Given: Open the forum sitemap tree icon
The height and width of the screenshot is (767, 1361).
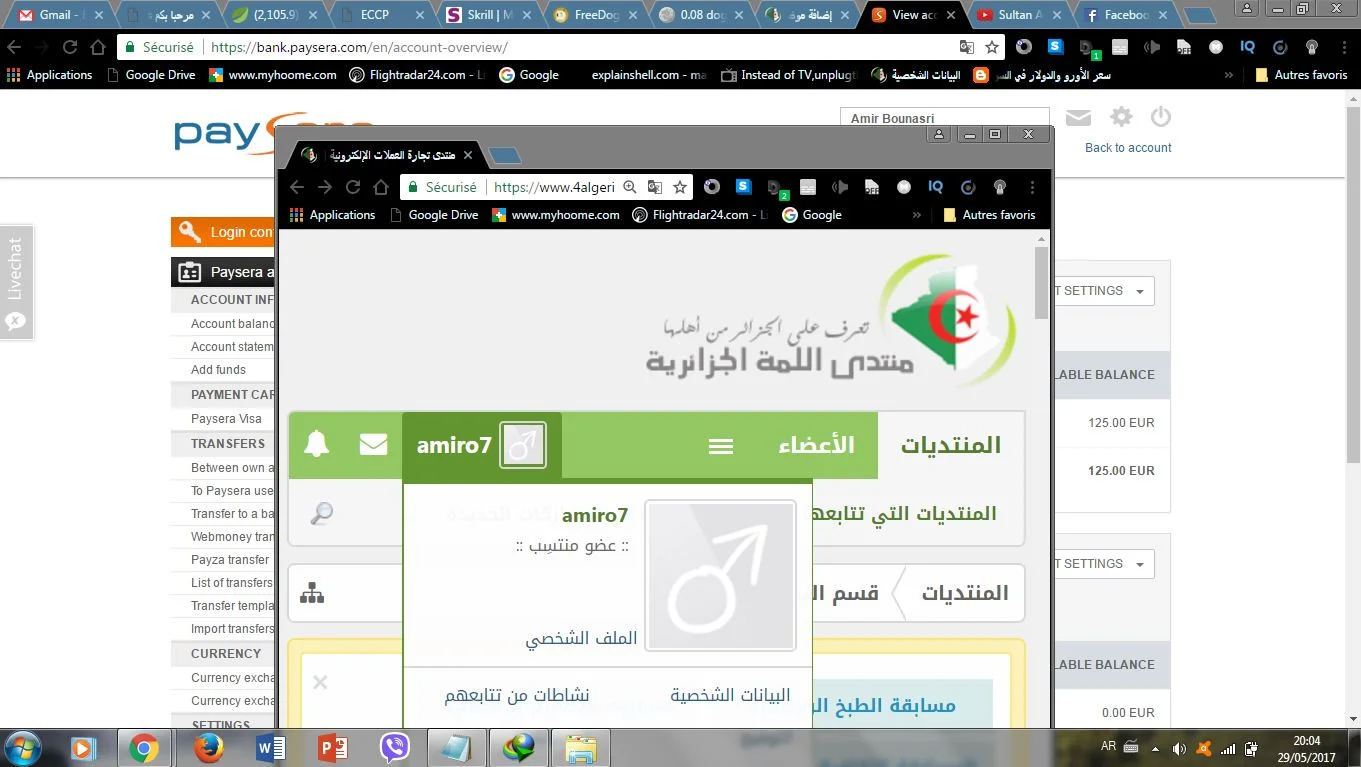Looking at the screenshot, I should coord(312,593).
